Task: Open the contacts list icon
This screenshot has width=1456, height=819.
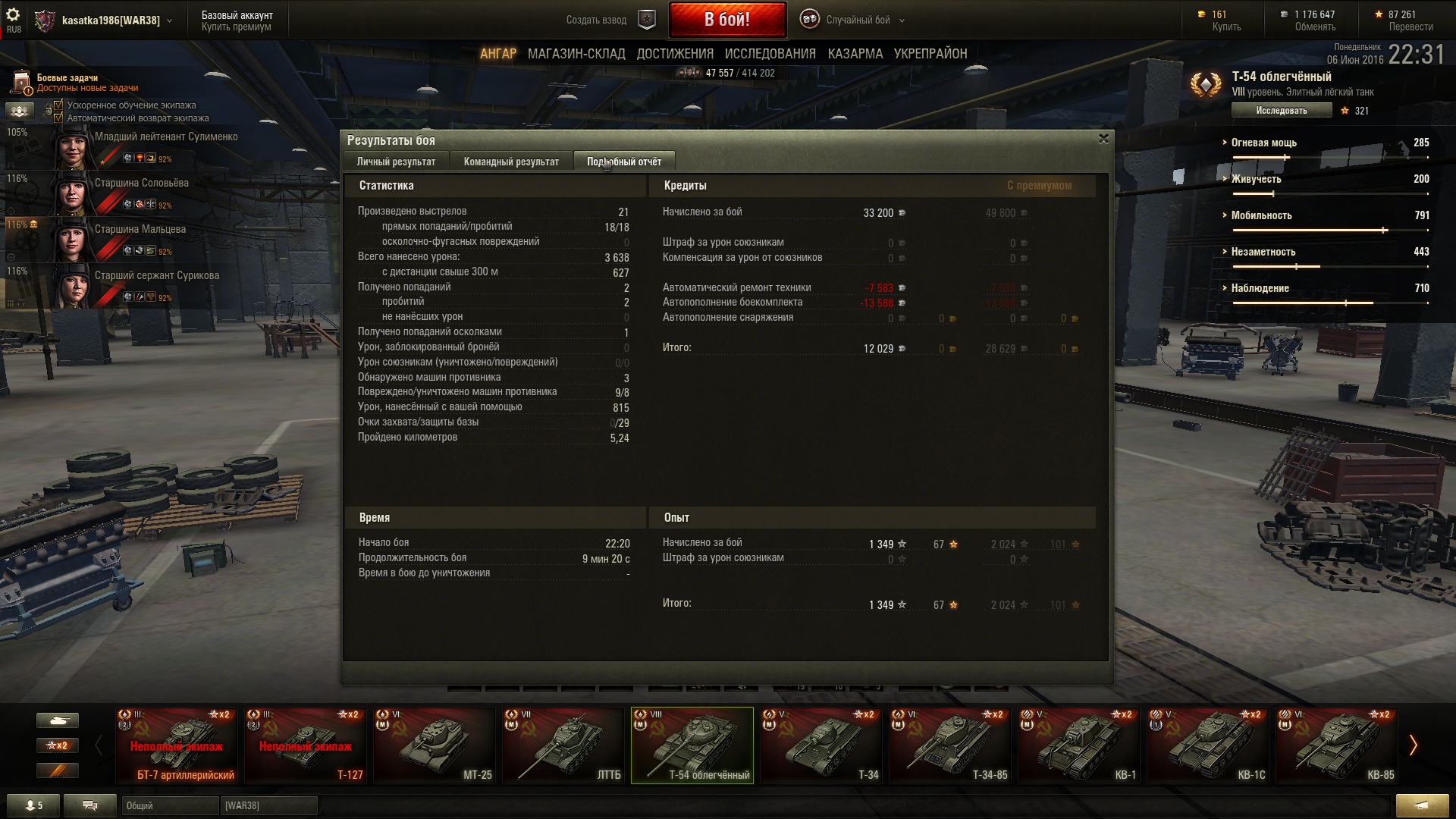Action: (x=33, y=805)
